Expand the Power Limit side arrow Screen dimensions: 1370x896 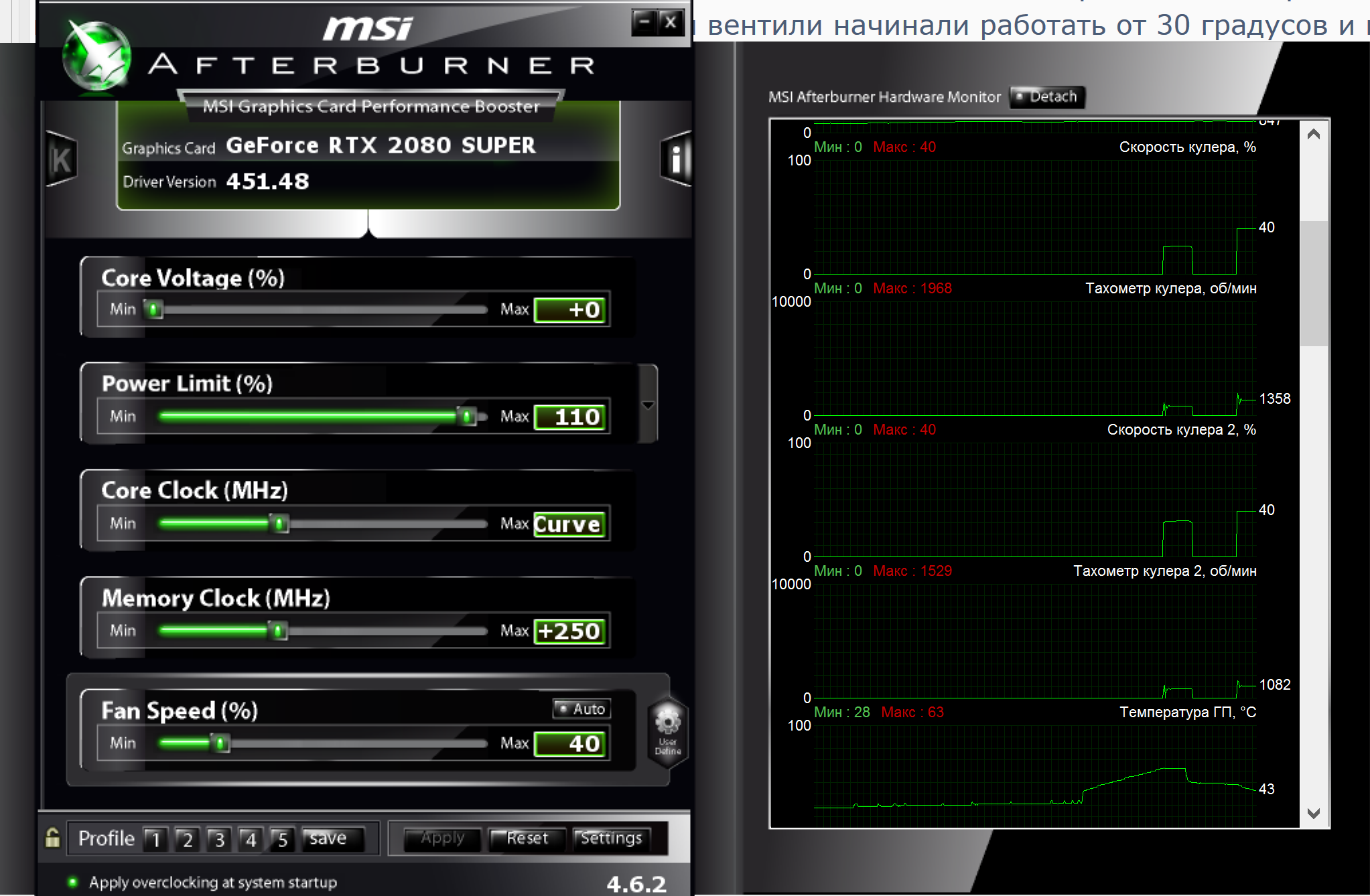point(648,405)
